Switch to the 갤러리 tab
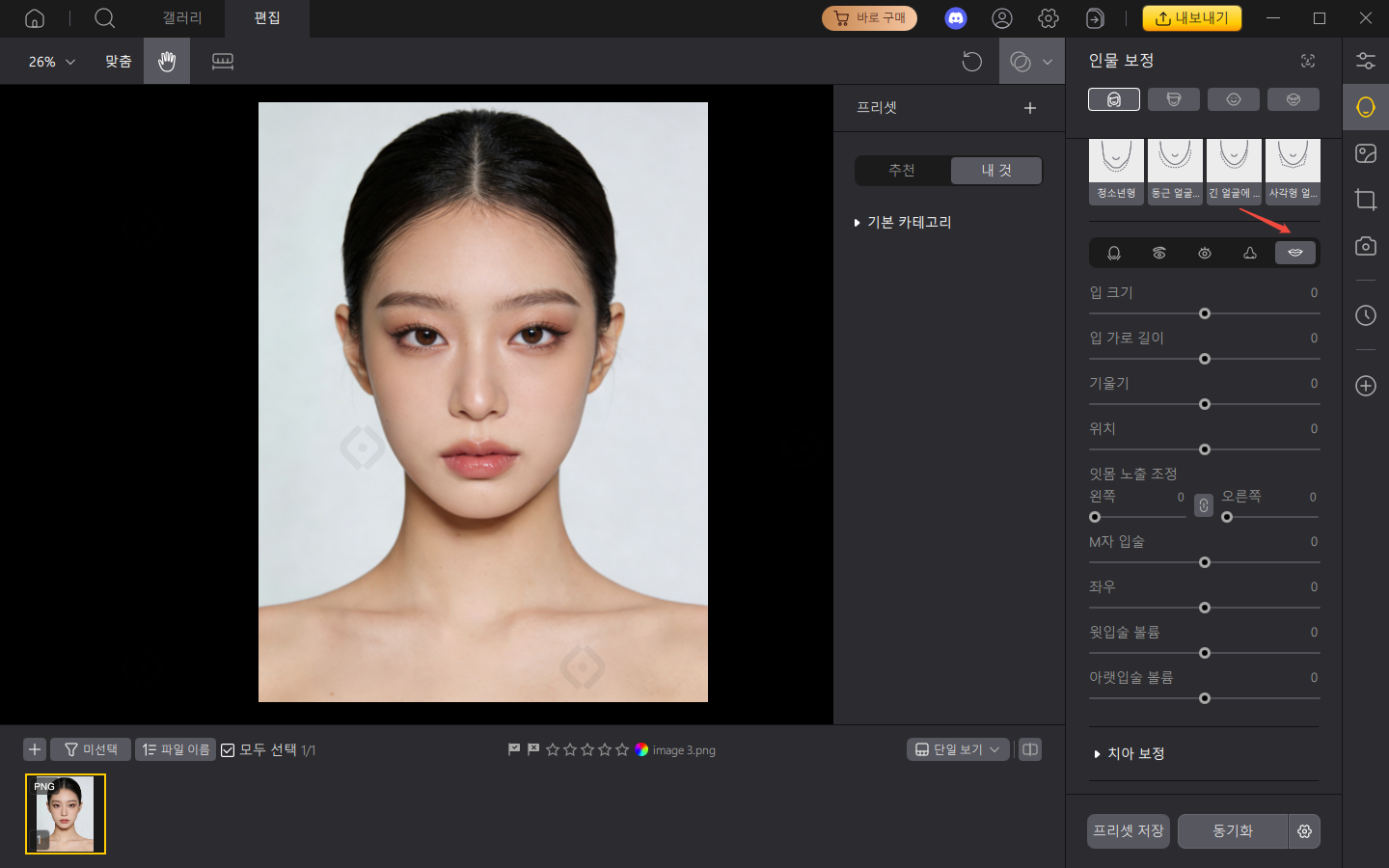Screen dimensions: 1389x868 181,18
